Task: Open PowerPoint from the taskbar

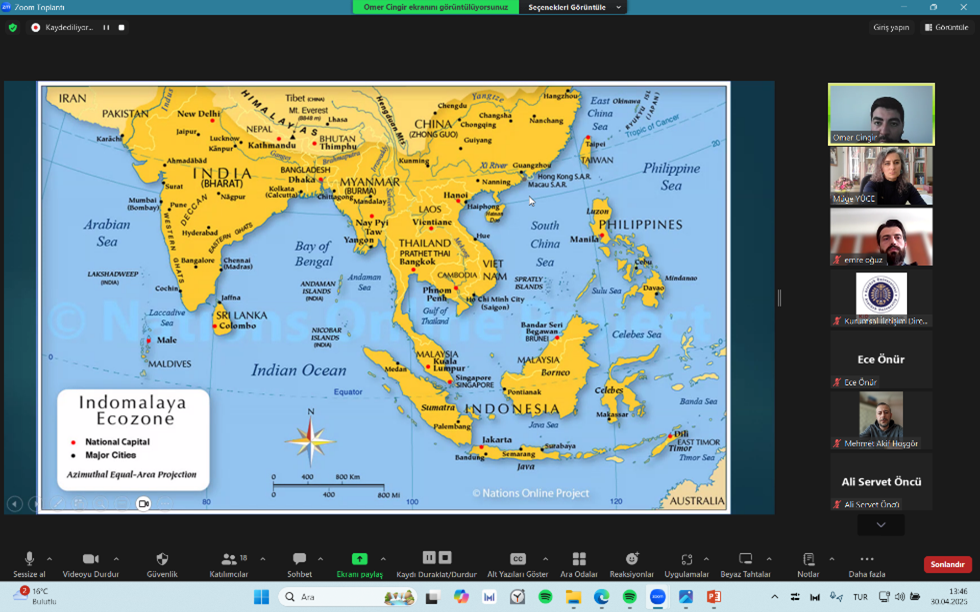Action: [x=714, y=597]
